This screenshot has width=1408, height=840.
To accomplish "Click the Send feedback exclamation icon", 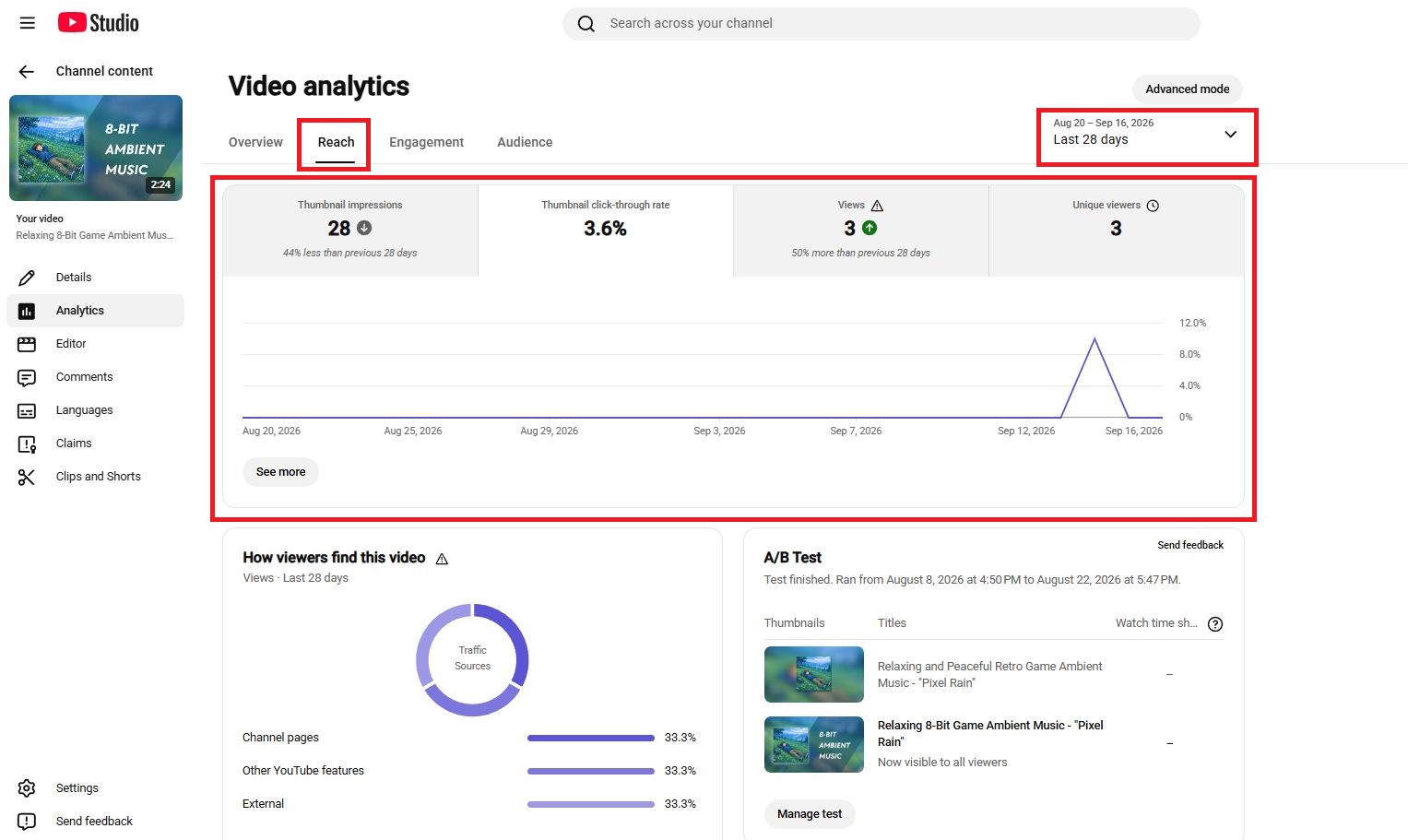I will point(27,822).
